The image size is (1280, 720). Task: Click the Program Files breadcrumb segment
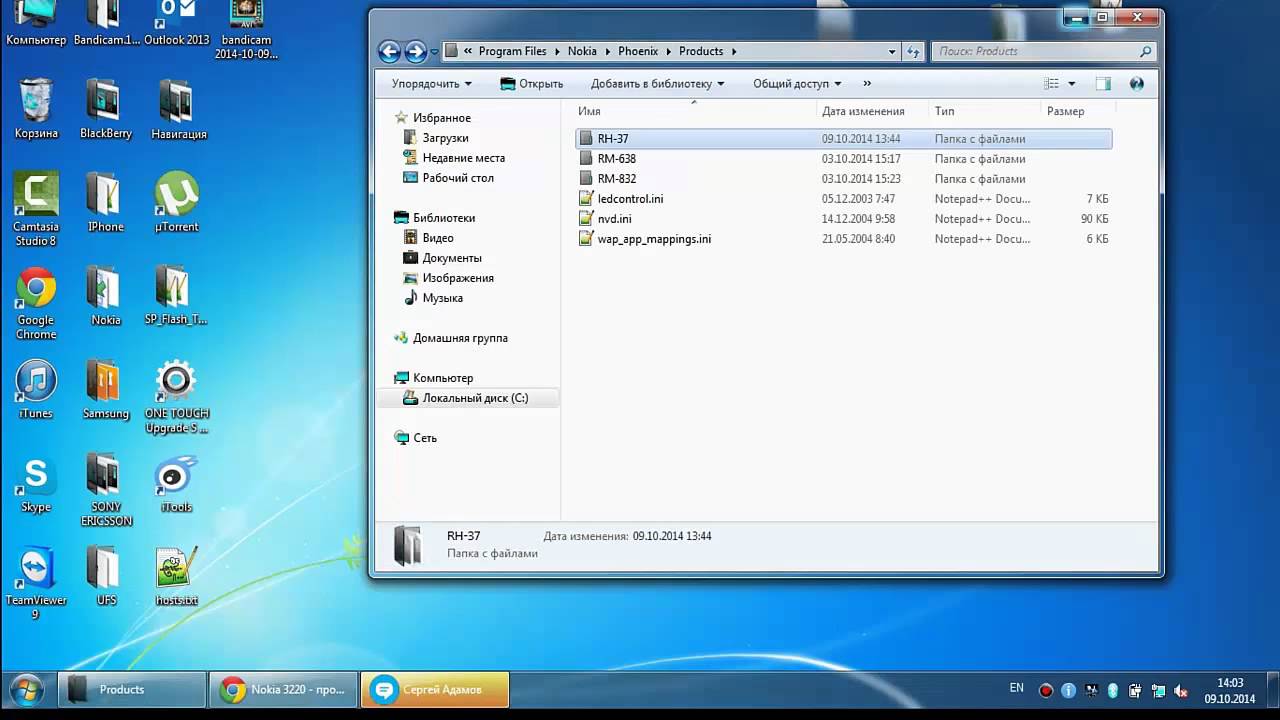tap(512, 52)
